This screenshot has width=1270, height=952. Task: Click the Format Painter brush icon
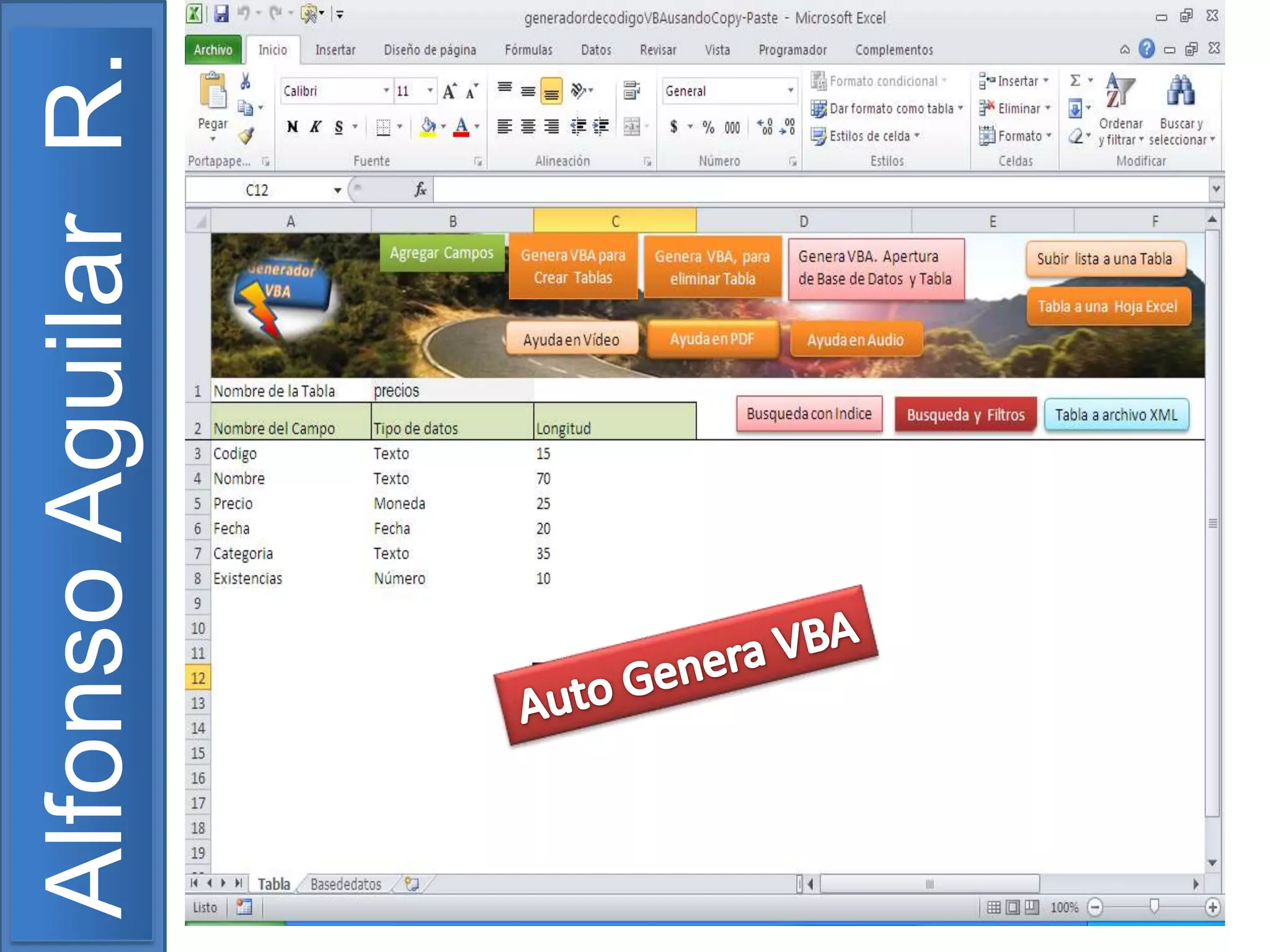246,136
